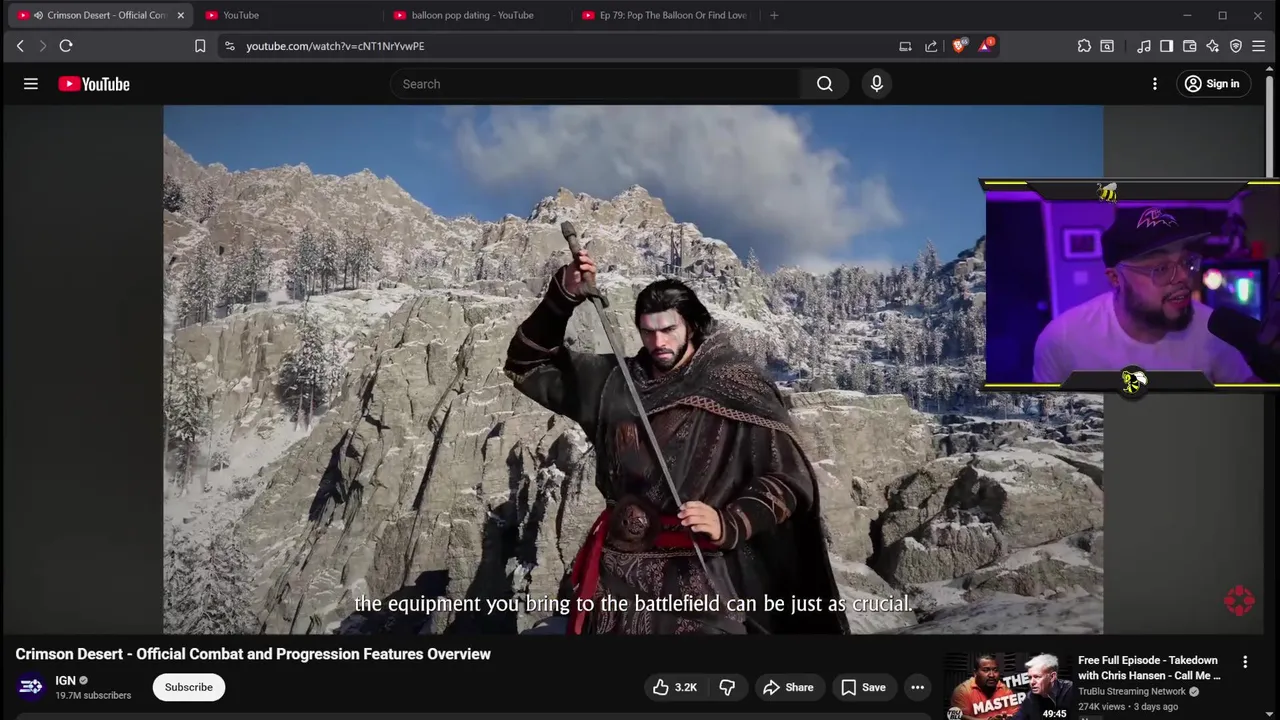Click the Crimson Desert video player
Screen dimensions: 1280x720
click(x=633, y=370)
